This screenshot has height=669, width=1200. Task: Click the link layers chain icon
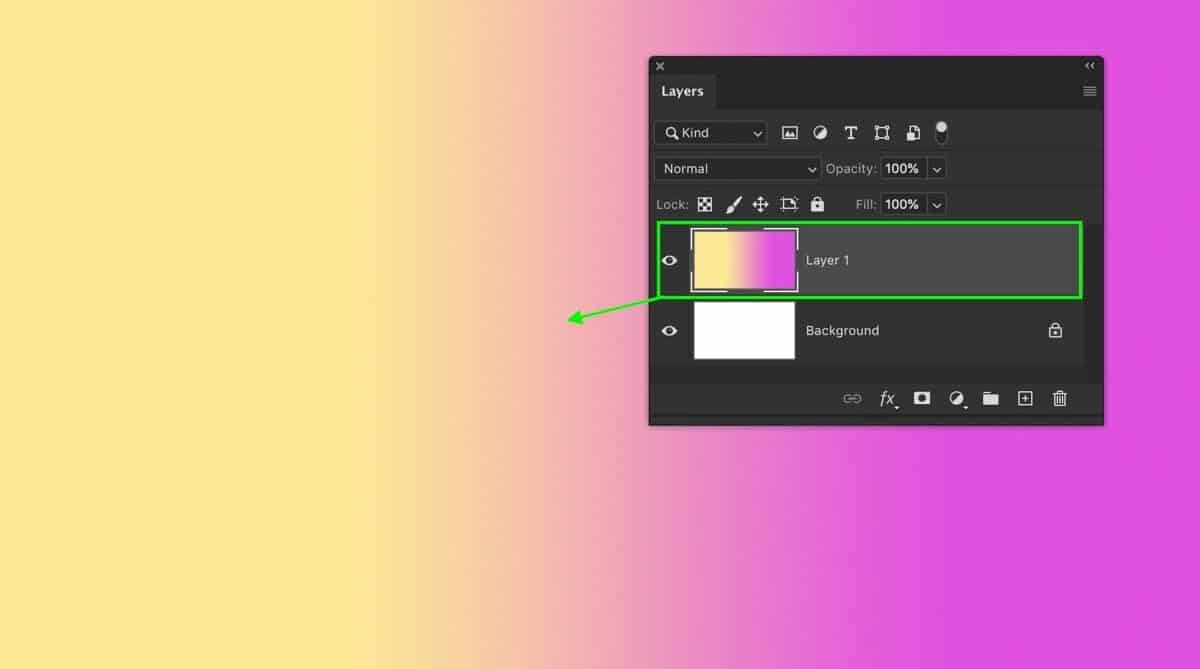click(852, 398)
